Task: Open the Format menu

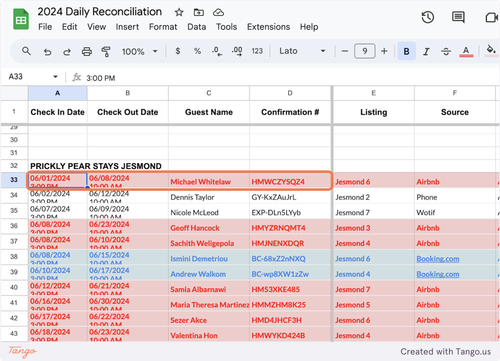Action: 163,27
